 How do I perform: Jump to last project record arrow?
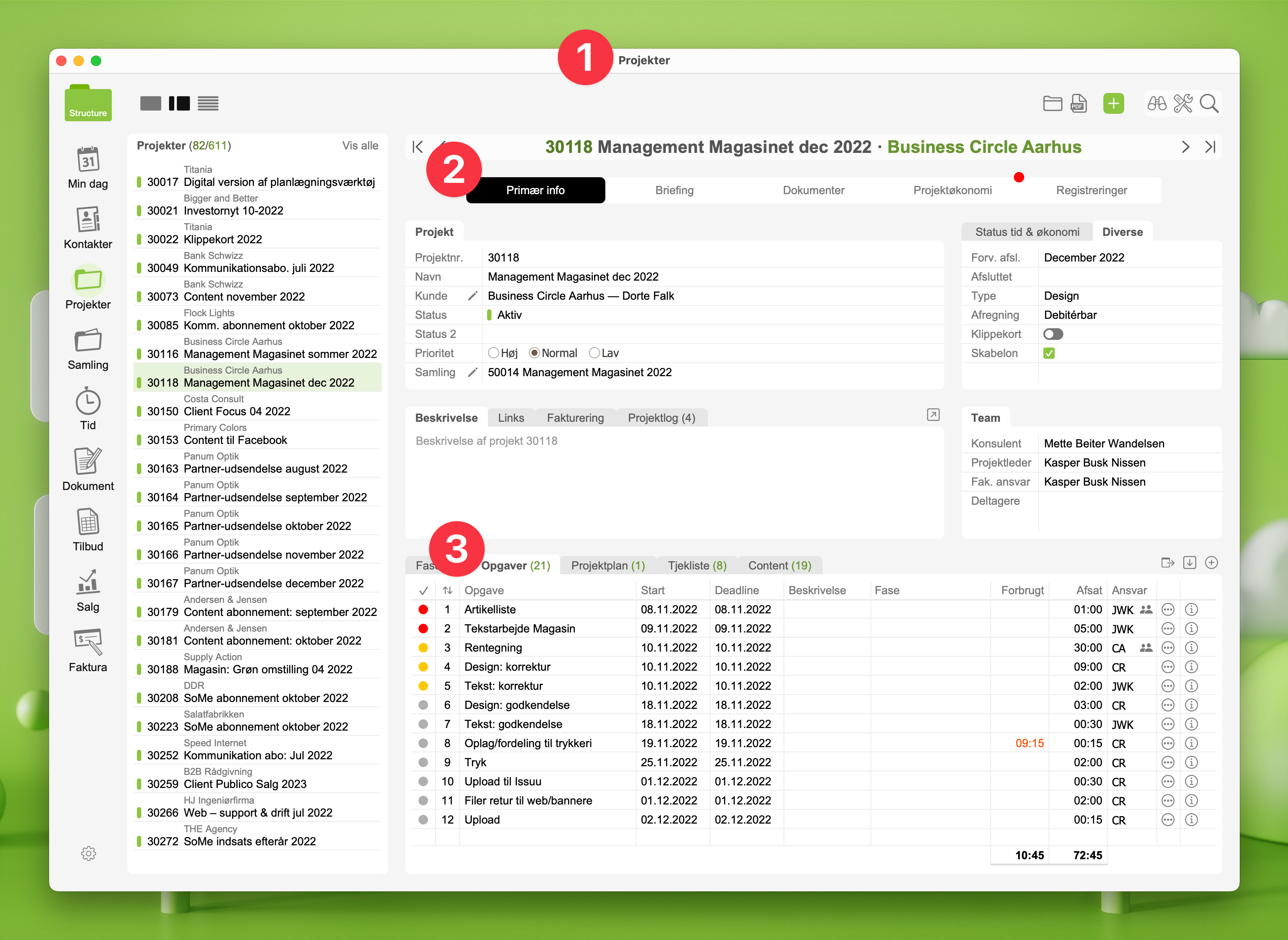pos(1210,147)
